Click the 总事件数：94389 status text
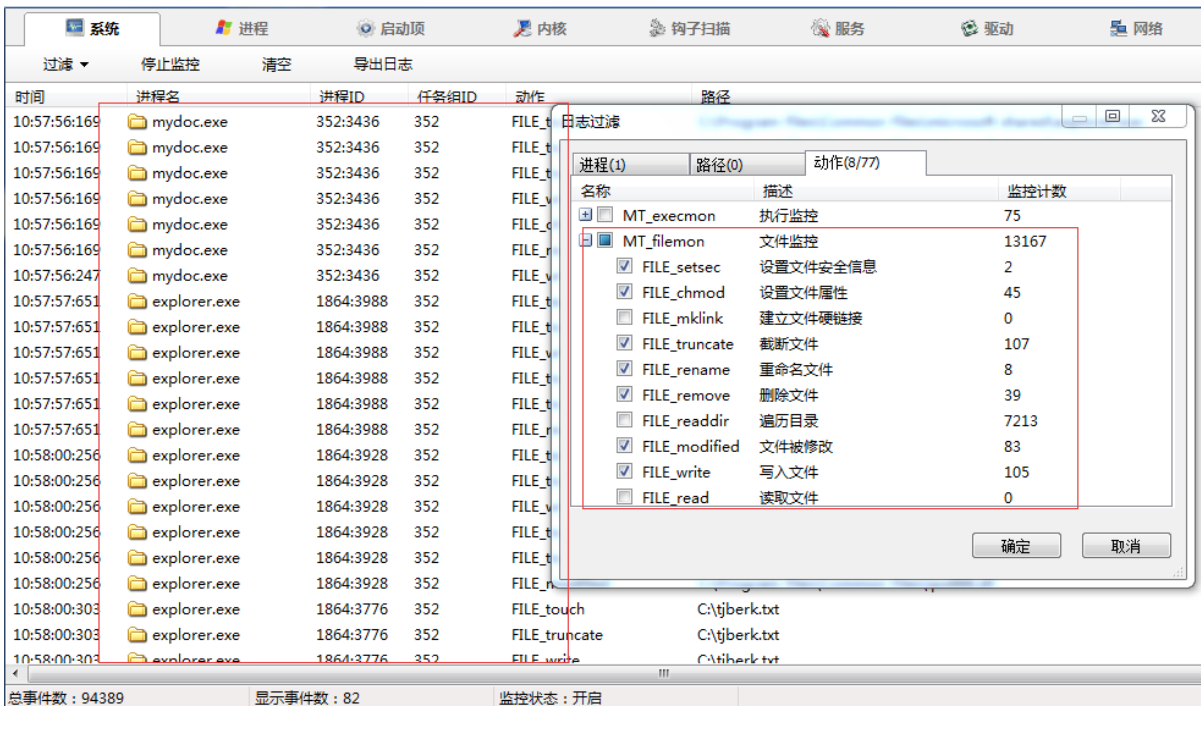Screen dimensions: 1204x732 (x=66, y=698)
